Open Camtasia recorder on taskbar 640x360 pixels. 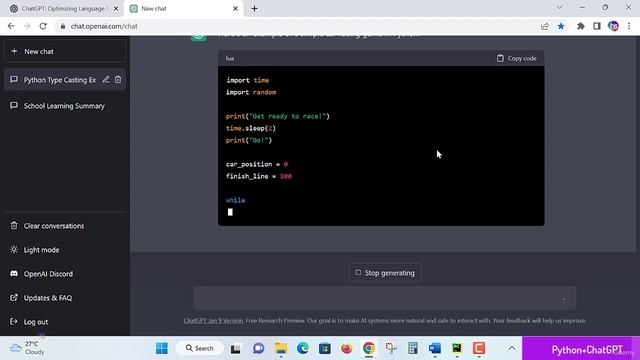point(479,348)
